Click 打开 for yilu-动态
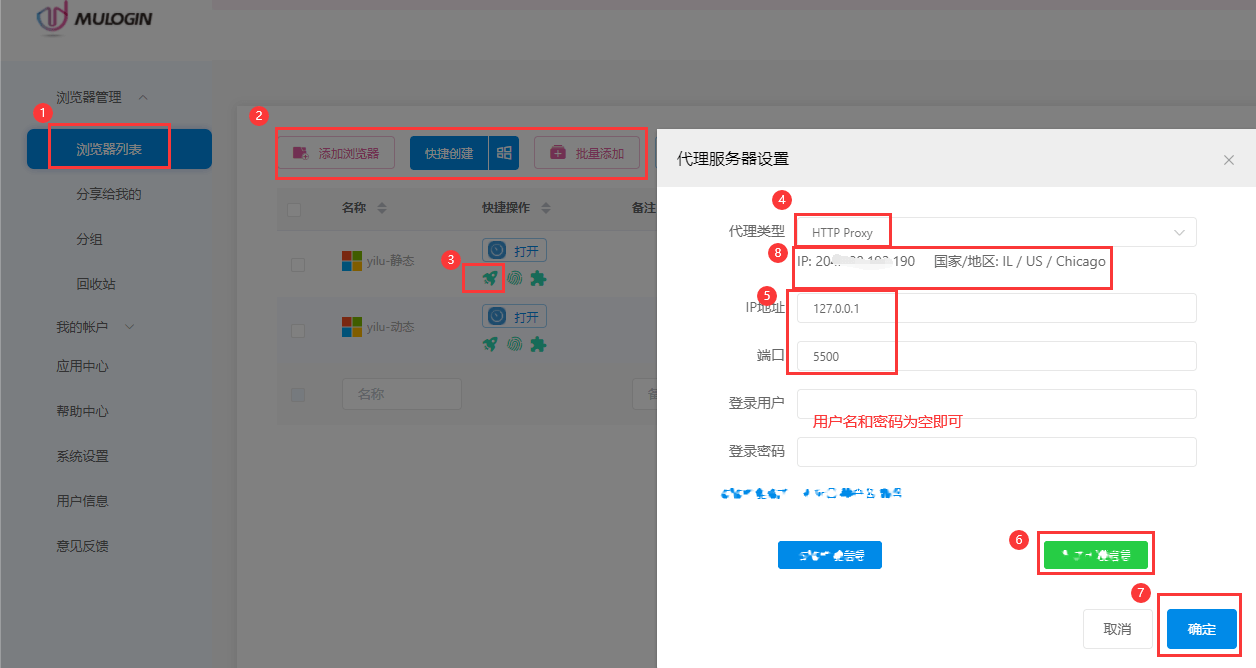 [514, 316]
